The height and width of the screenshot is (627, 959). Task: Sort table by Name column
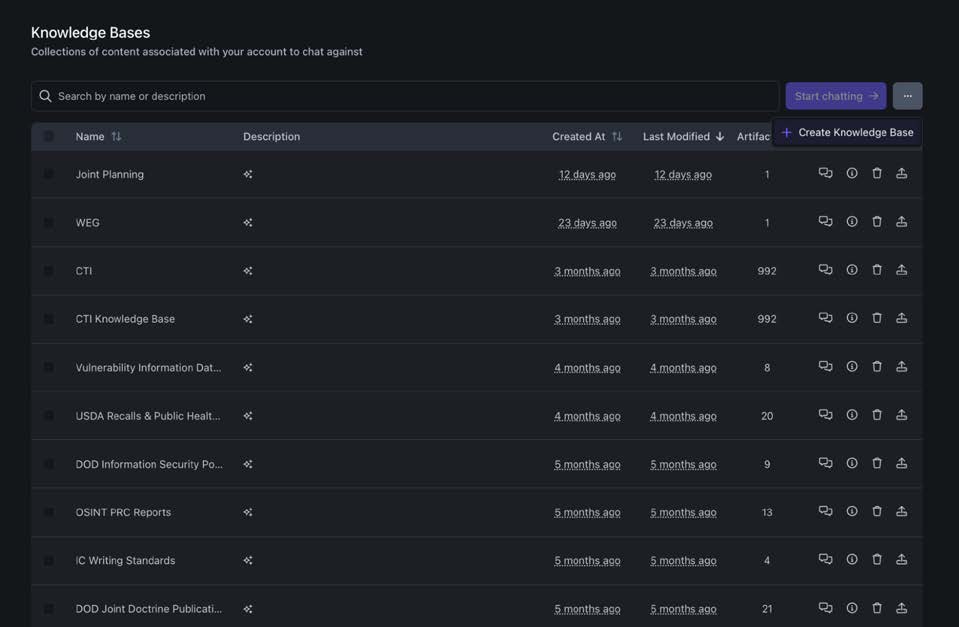click(x=116, y=137)
